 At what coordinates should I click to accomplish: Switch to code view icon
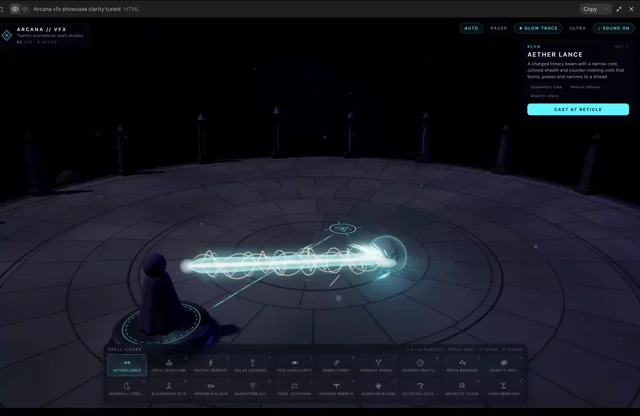click(25, 9)
